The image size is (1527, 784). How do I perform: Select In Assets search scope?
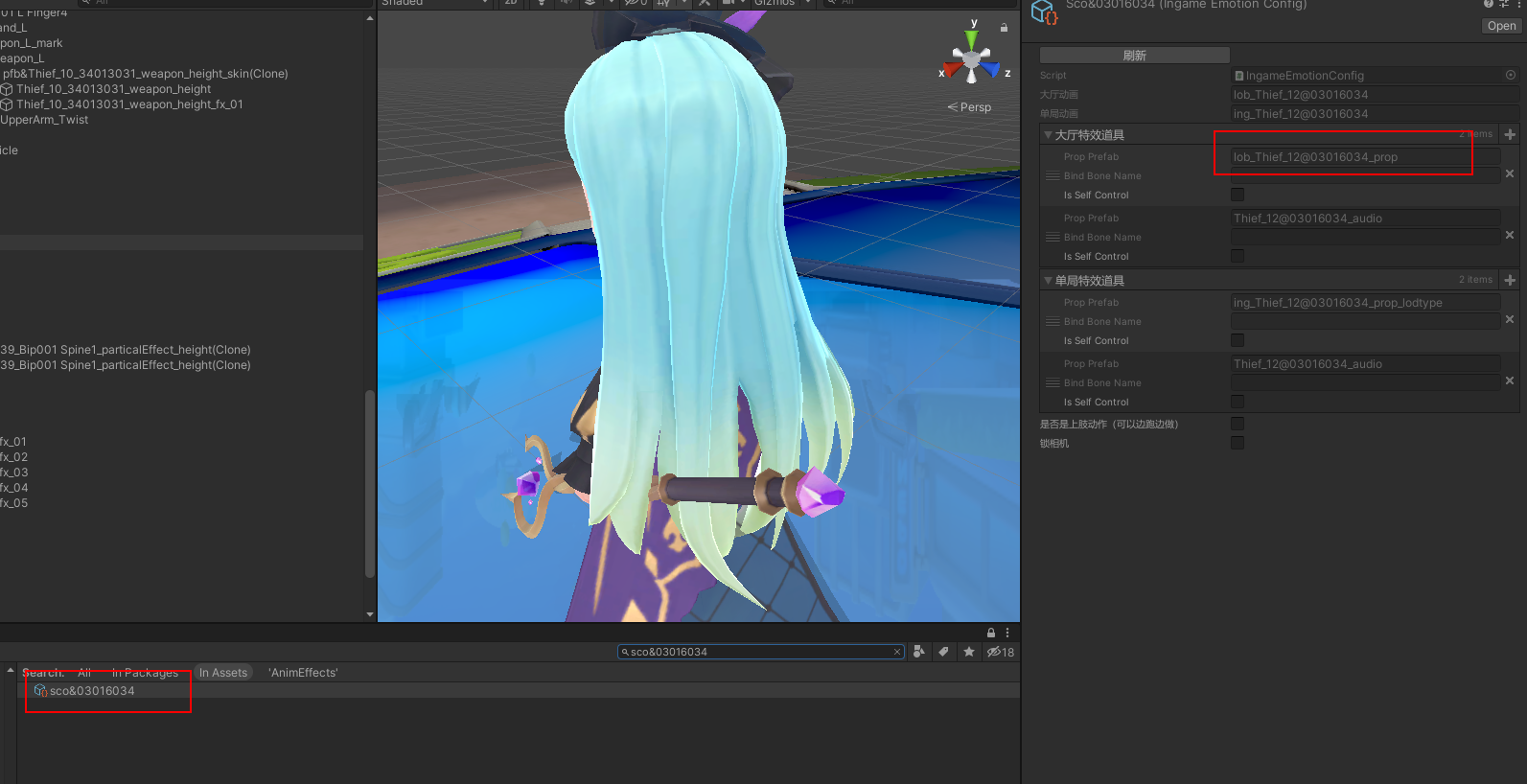tap(223, 673)
